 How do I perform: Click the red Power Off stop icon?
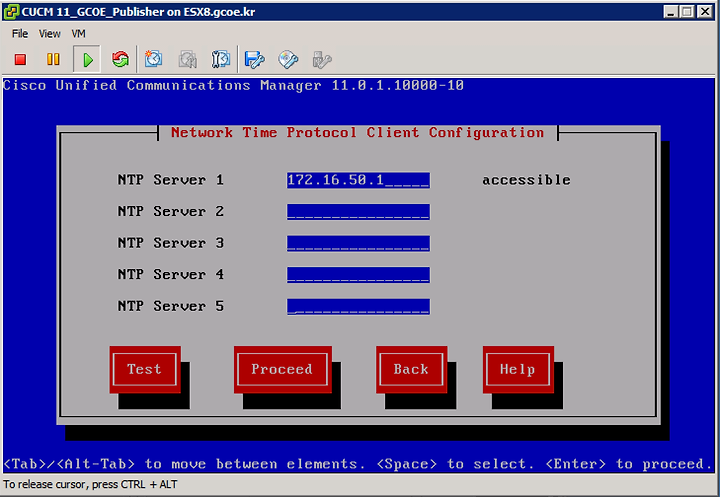(20, 59)
